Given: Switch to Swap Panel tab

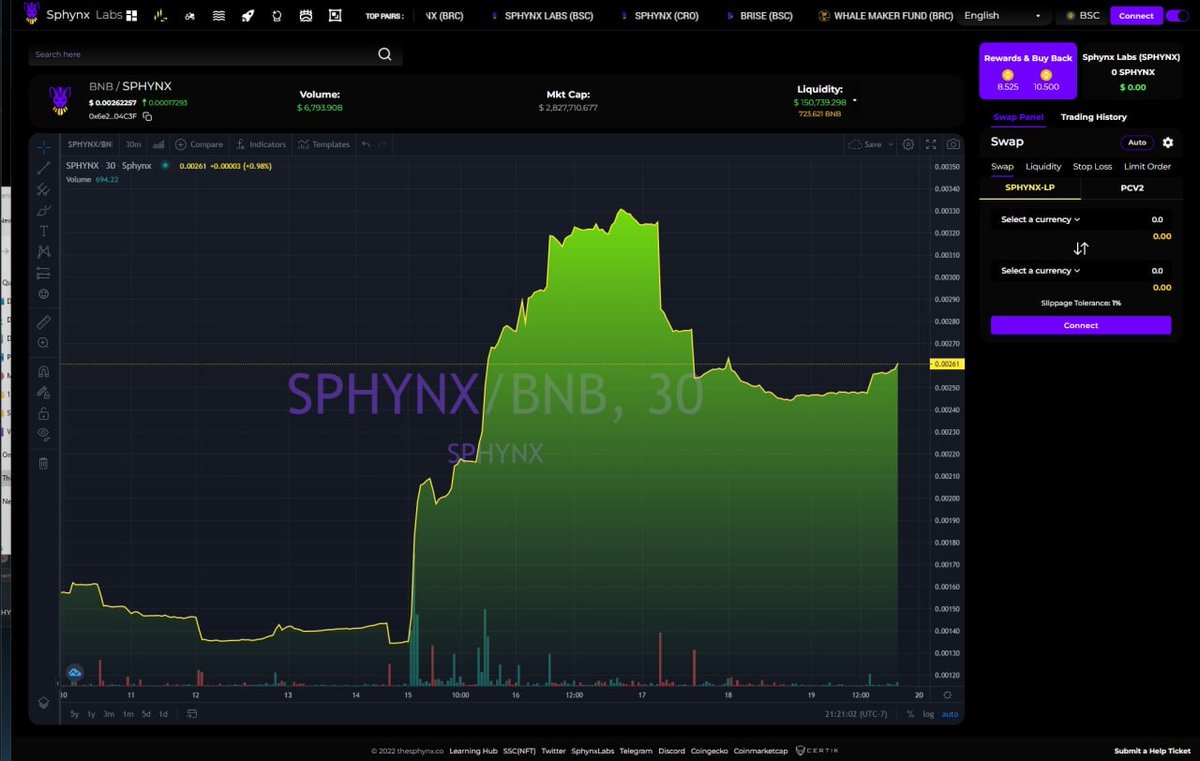Looking at the screenshot, I should tap(1018, 117).
